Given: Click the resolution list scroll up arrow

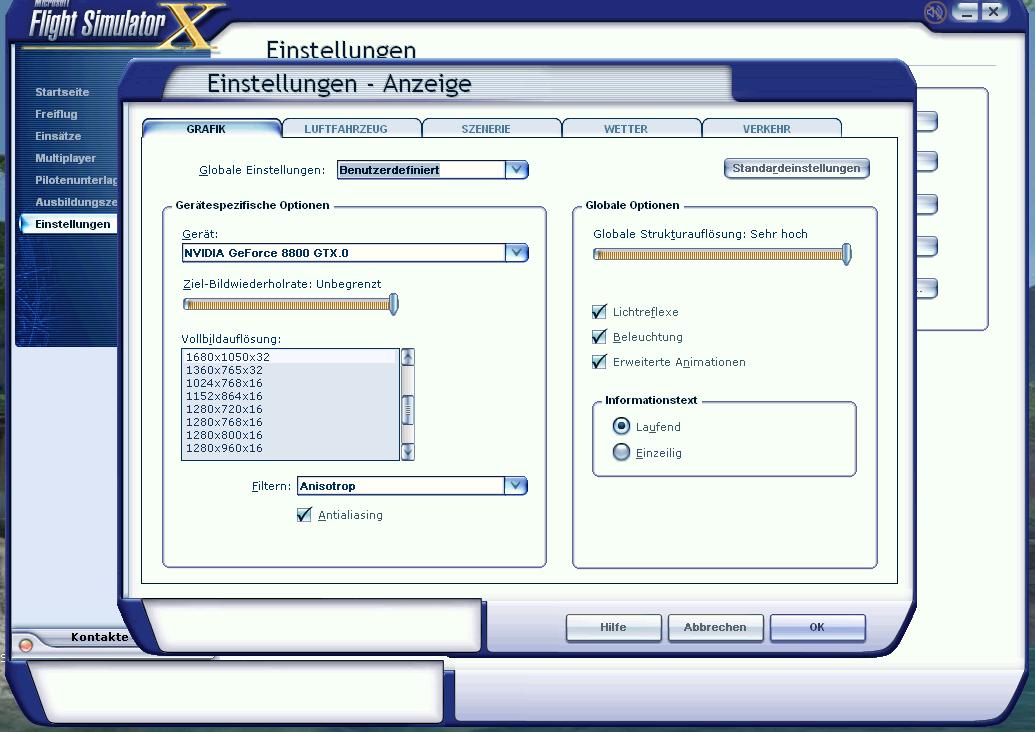Looking at the screenshot, I should click(408, 356).
